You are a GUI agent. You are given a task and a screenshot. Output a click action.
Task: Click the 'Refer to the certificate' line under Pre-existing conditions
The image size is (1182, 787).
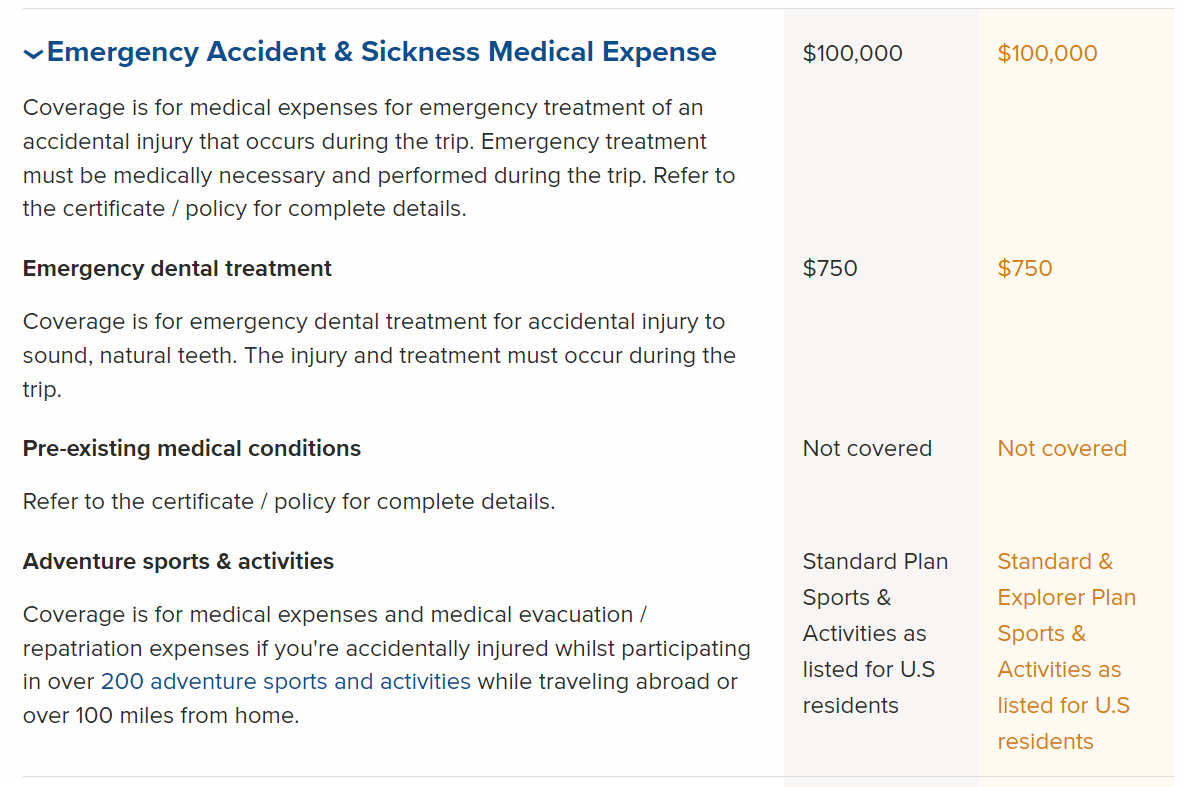point(288,502)
